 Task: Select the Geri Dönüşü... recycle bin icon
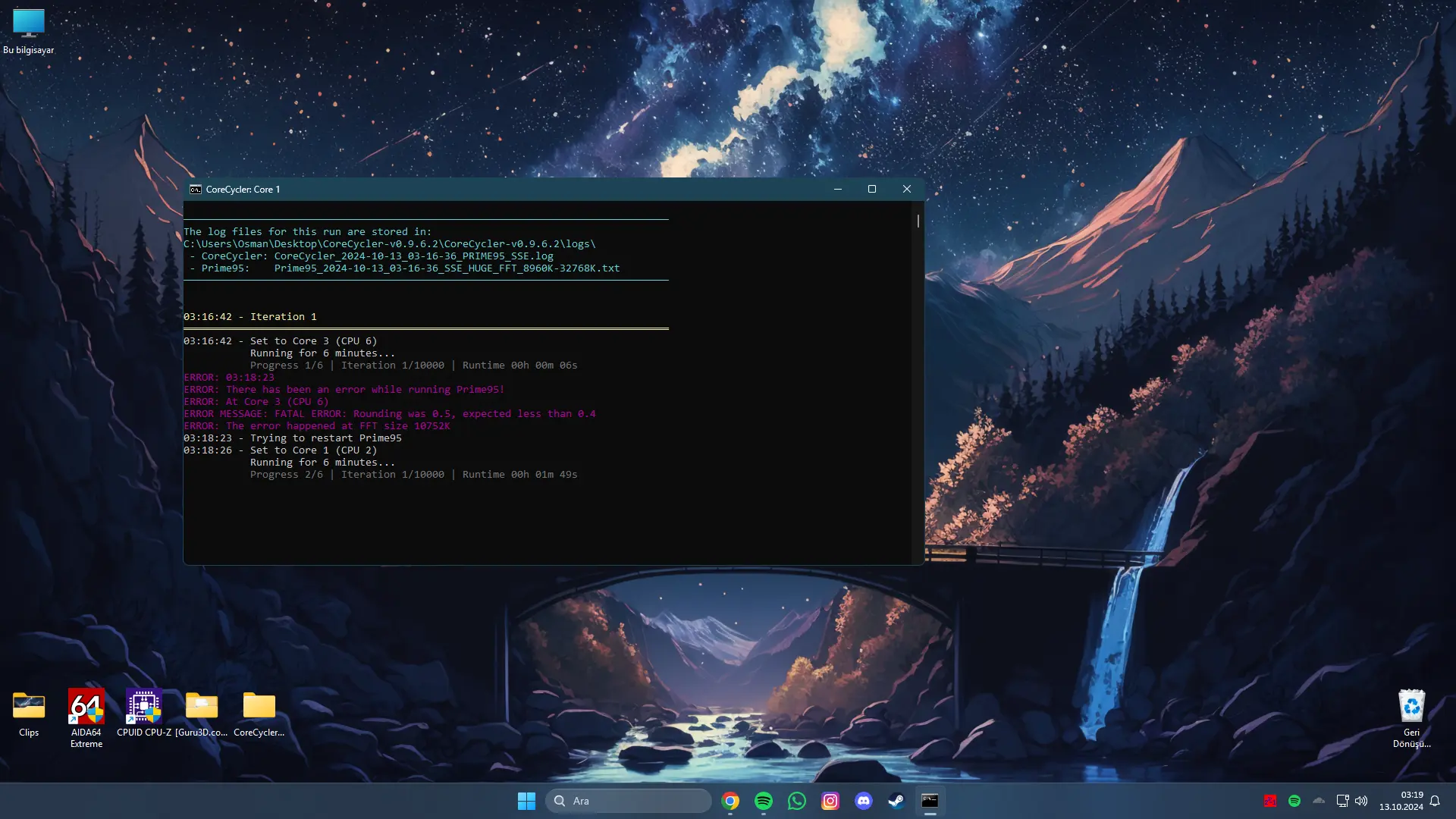coord(1411,719)
